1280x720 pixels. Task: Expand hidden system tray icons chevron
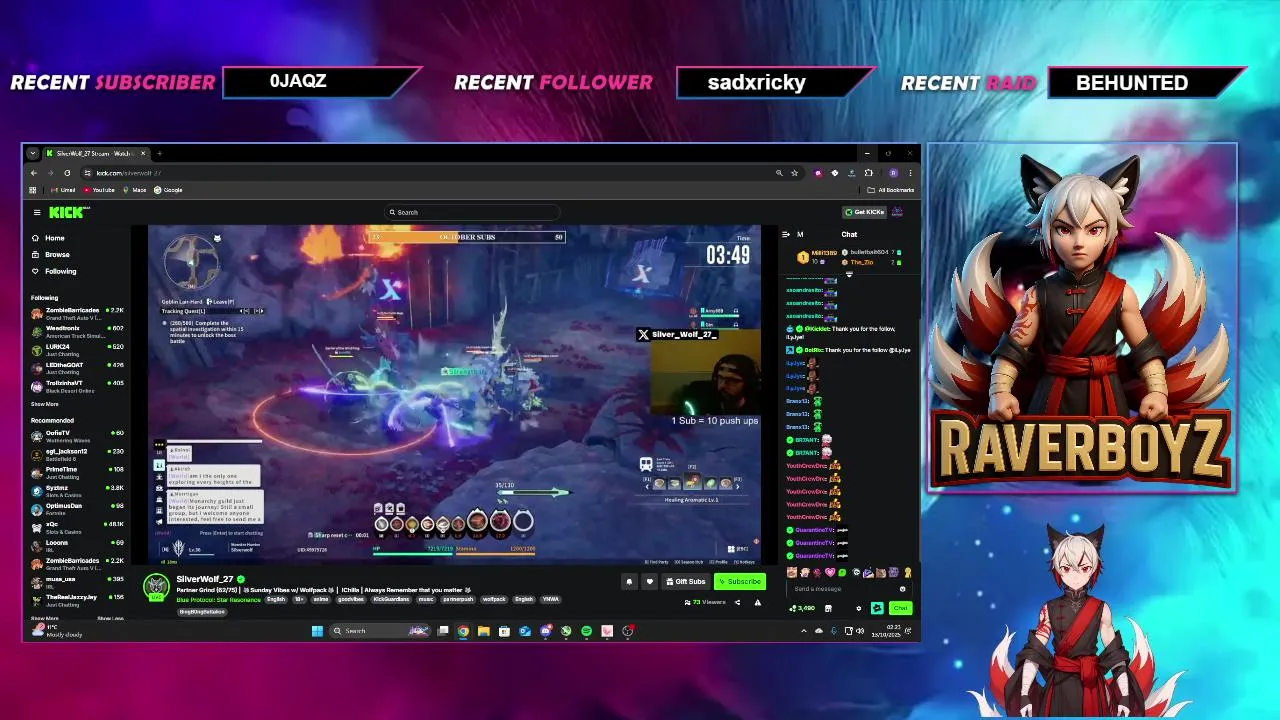click(804, 631)
